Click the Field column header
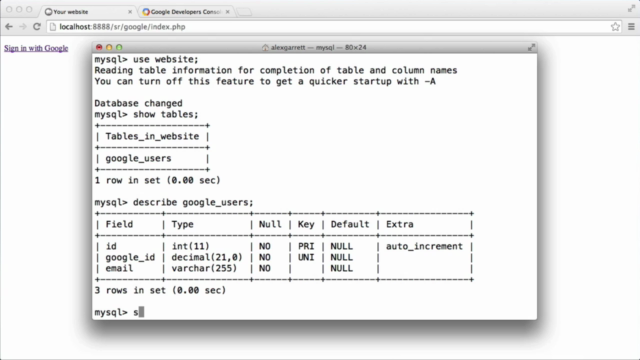Screen dimensions: 640x360 [x=119, y=224]
